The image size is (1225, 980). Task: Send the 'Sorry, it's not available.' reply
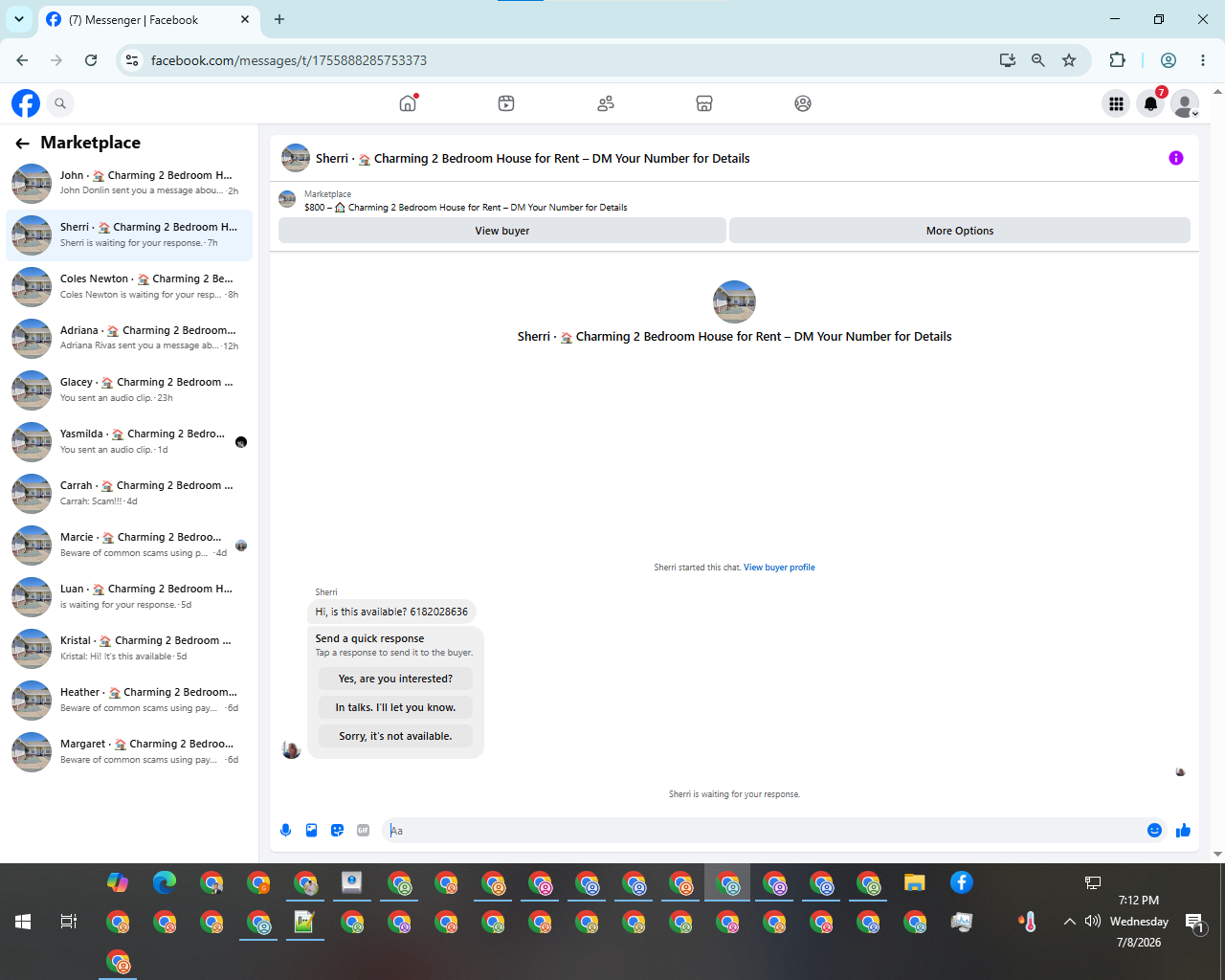(395, 736)
